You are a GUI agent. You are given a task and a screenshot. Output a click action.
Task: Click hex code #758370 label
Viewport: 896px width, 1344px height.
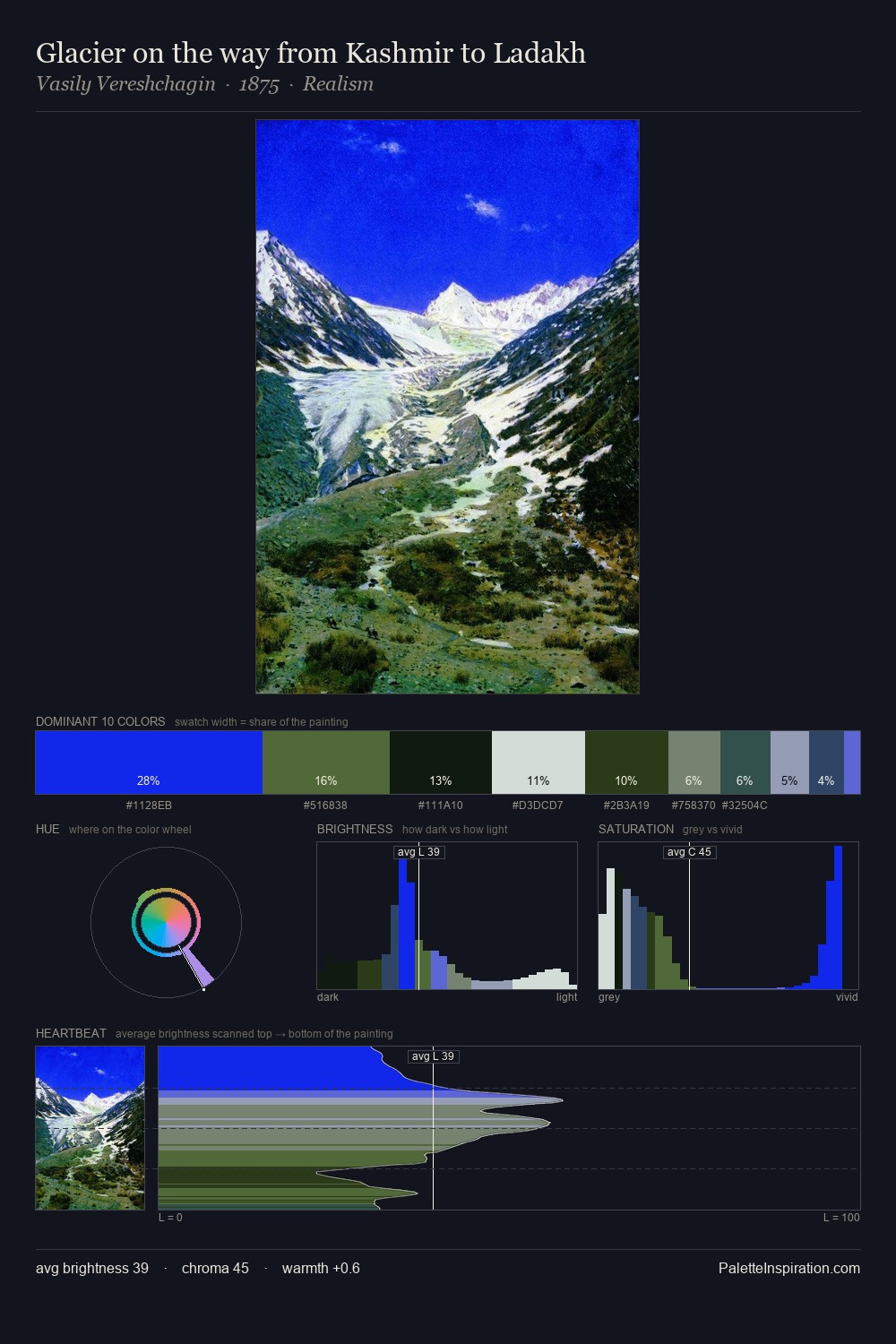694,806
